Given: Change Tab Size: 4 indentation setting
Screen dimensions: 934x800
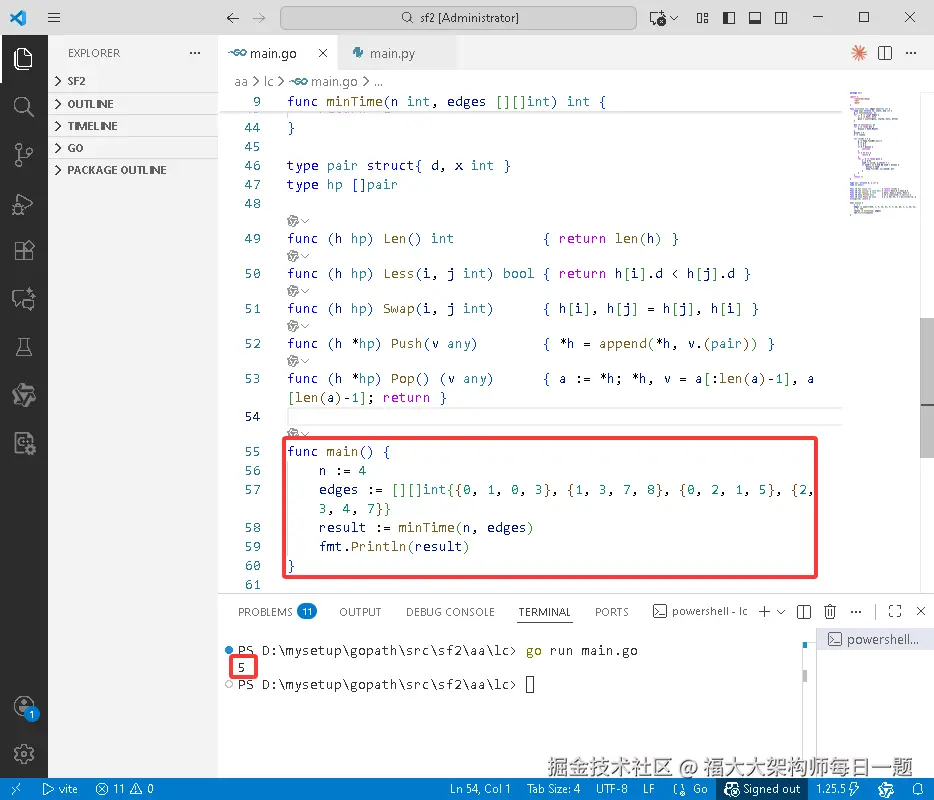Looking at the screenshot, I should (x=553, y=789).
